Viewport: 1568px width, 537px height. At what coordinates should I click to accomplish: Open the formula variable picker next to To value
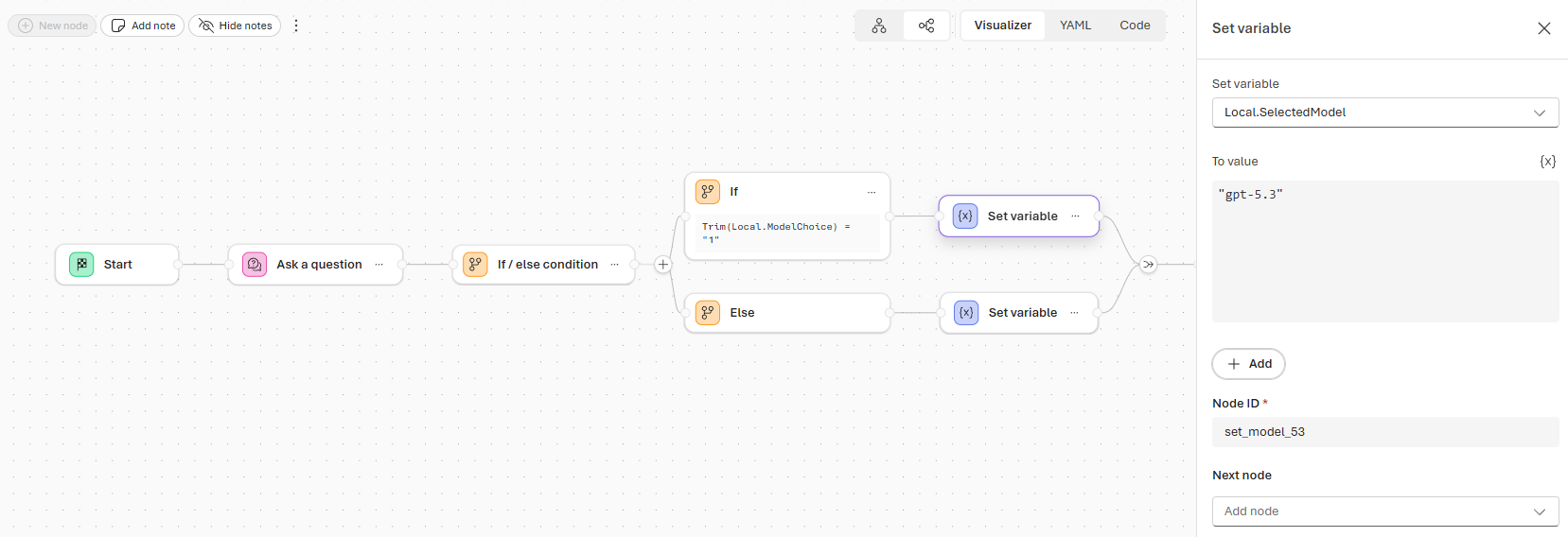click(x=1547, y=162)
